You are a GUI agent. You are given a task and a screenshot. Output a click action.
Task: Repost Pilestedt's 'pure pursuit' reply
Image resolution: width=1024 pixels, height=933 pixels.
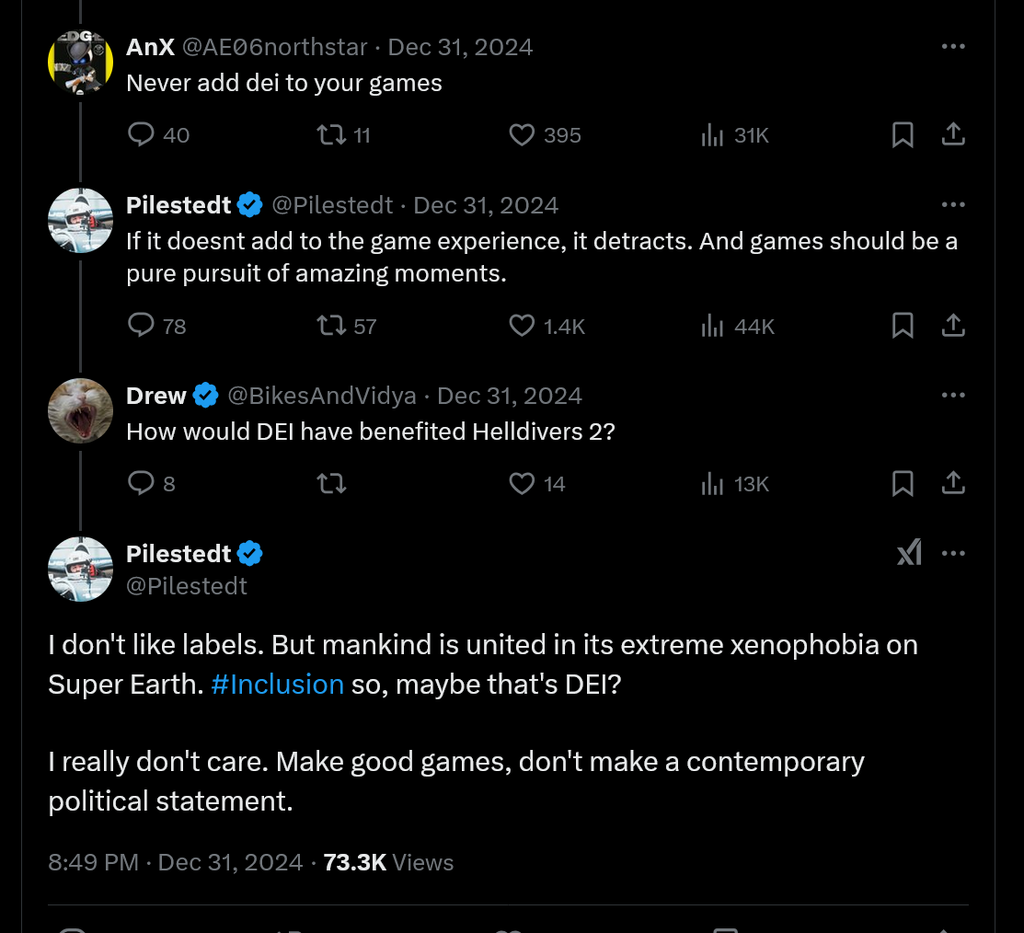[x=331, y=326]
